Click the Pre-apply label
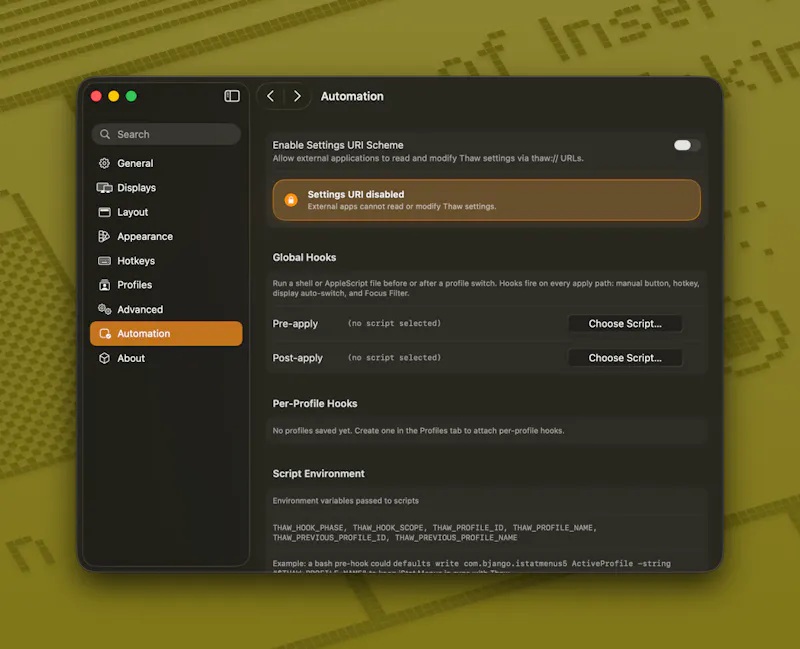Screen dimensions: 800x649 pos(295,323)
